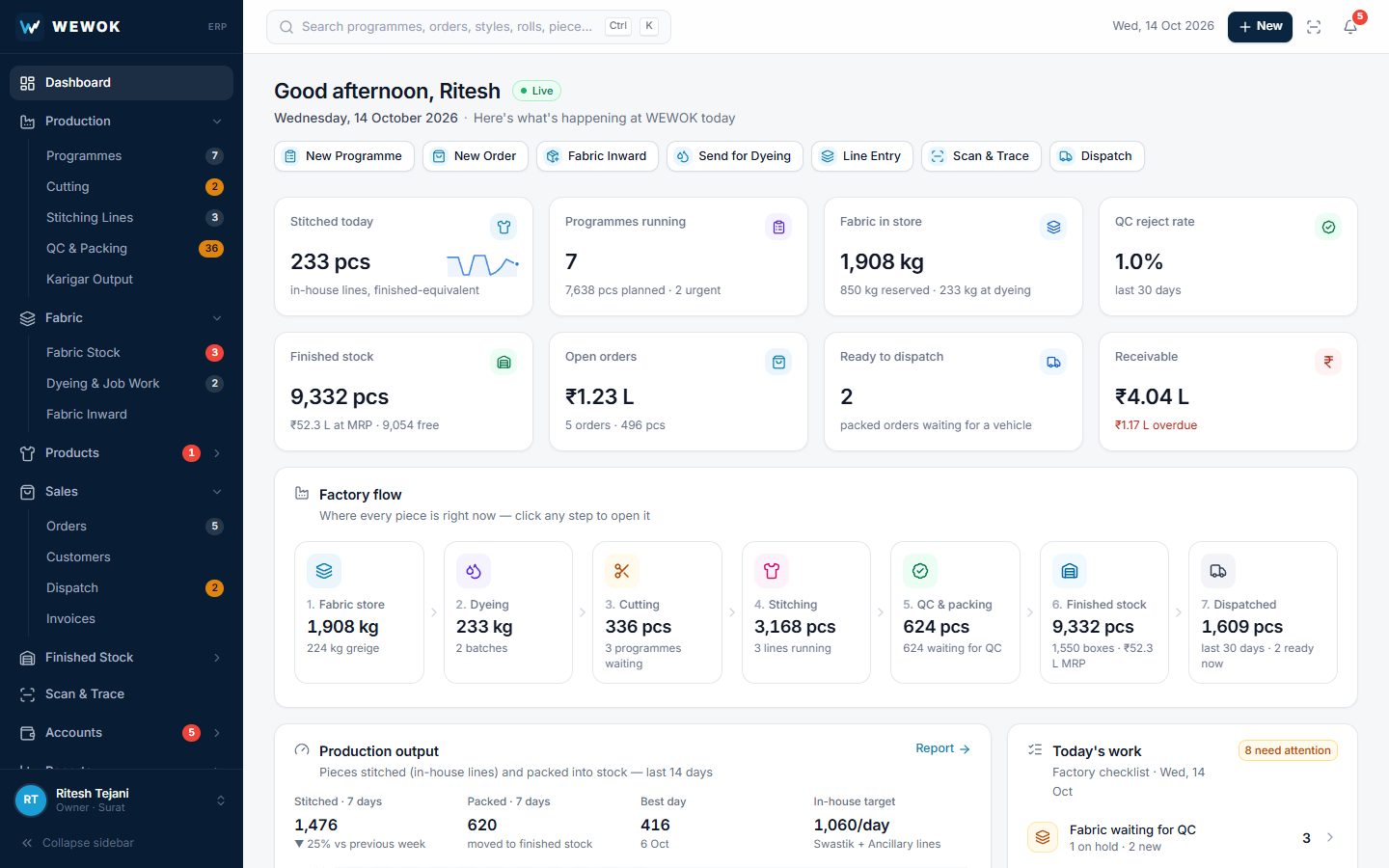Viewport: 1389px width, 868px height.
Task: Click the layers icon on Fabric in store card
Action: click(1053, 227)
